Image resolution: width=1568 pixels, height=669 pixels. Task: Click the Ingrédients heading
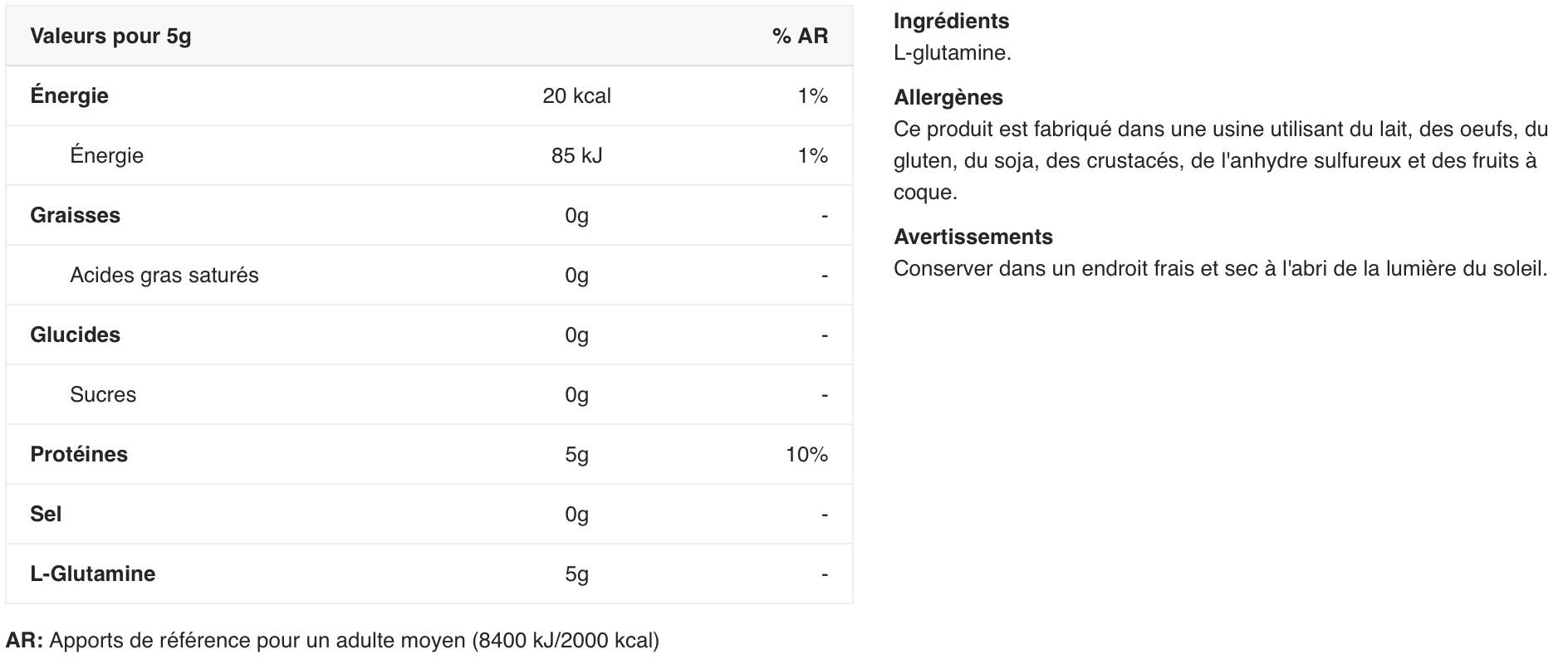coord(951,22)
